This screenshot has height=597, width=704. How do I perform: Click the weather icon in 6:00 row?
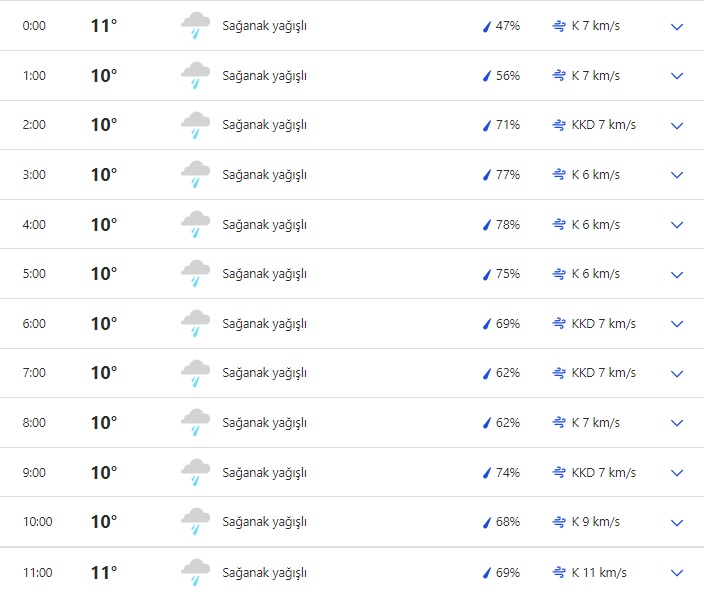195,324
